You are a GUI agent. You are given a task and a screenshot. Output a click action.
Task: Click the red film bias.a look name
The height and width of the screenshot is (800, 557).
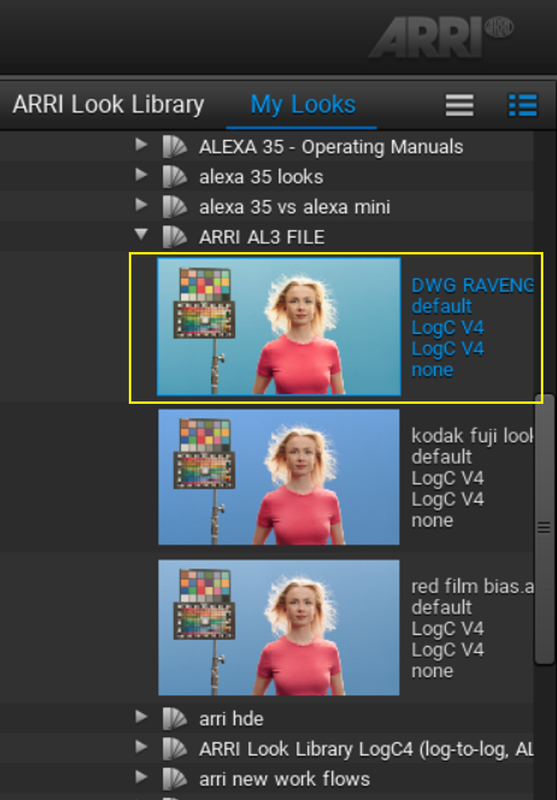(x=472, y=586)
